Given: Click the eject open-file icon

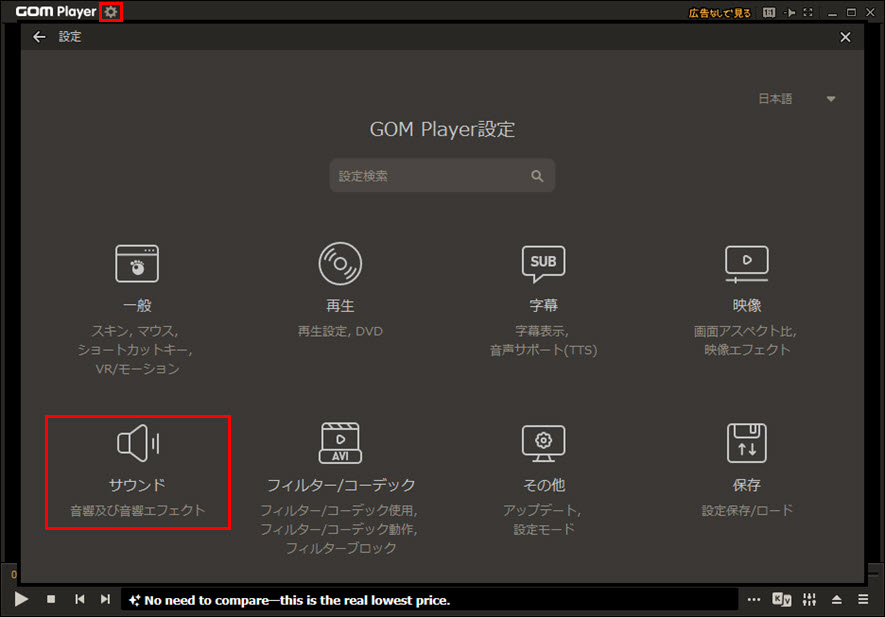Looking at the screenshot, I should pos(836,600).
